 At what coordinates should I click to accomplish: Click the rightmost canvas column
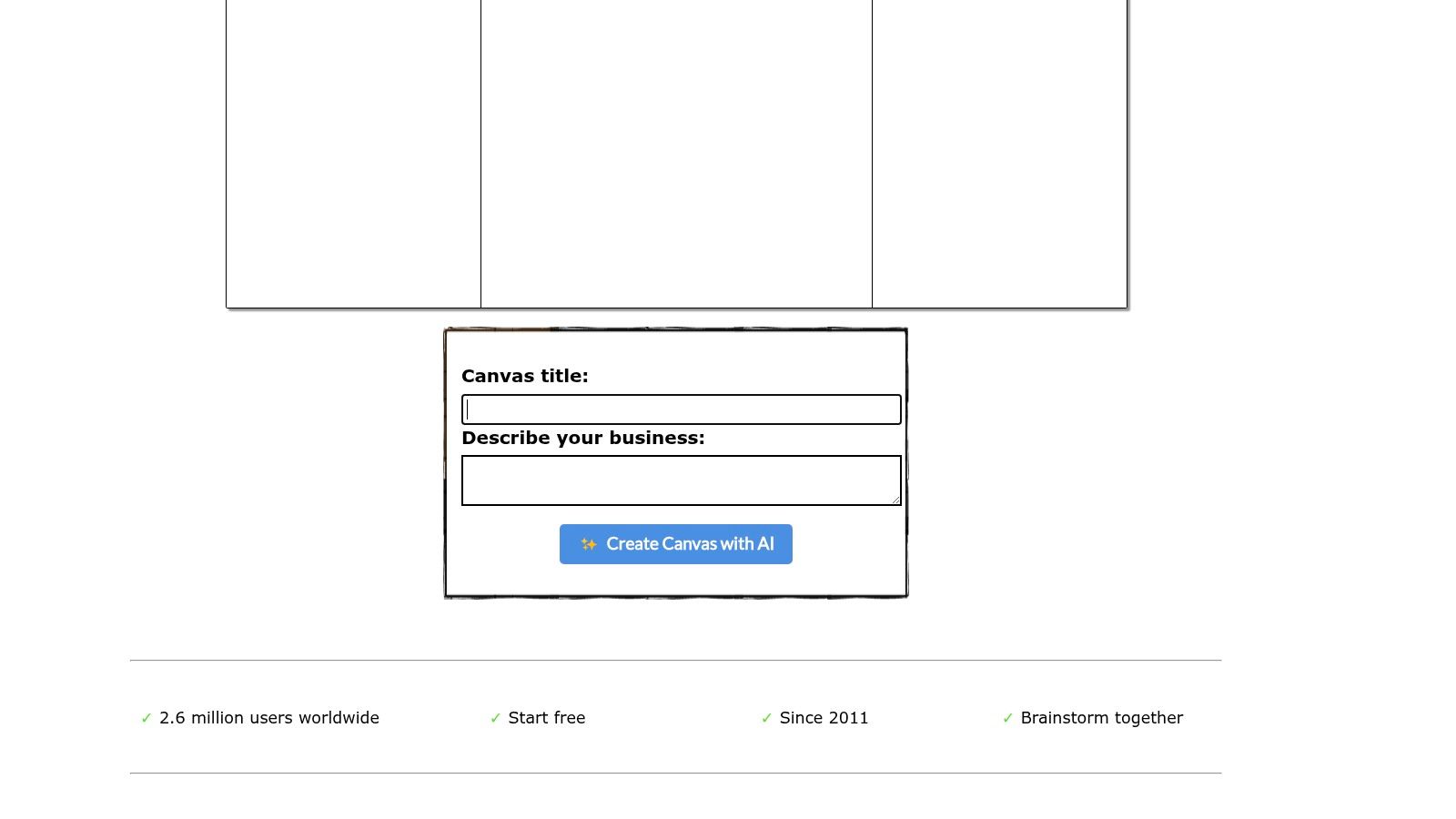tap(999, 155)
